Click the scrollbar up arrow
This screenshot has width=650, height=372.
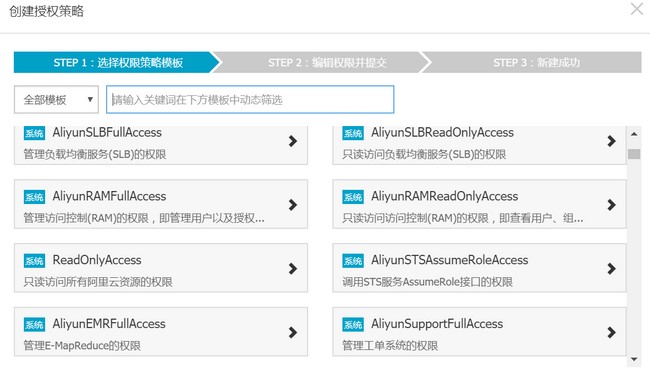click(x=634, y=134)
